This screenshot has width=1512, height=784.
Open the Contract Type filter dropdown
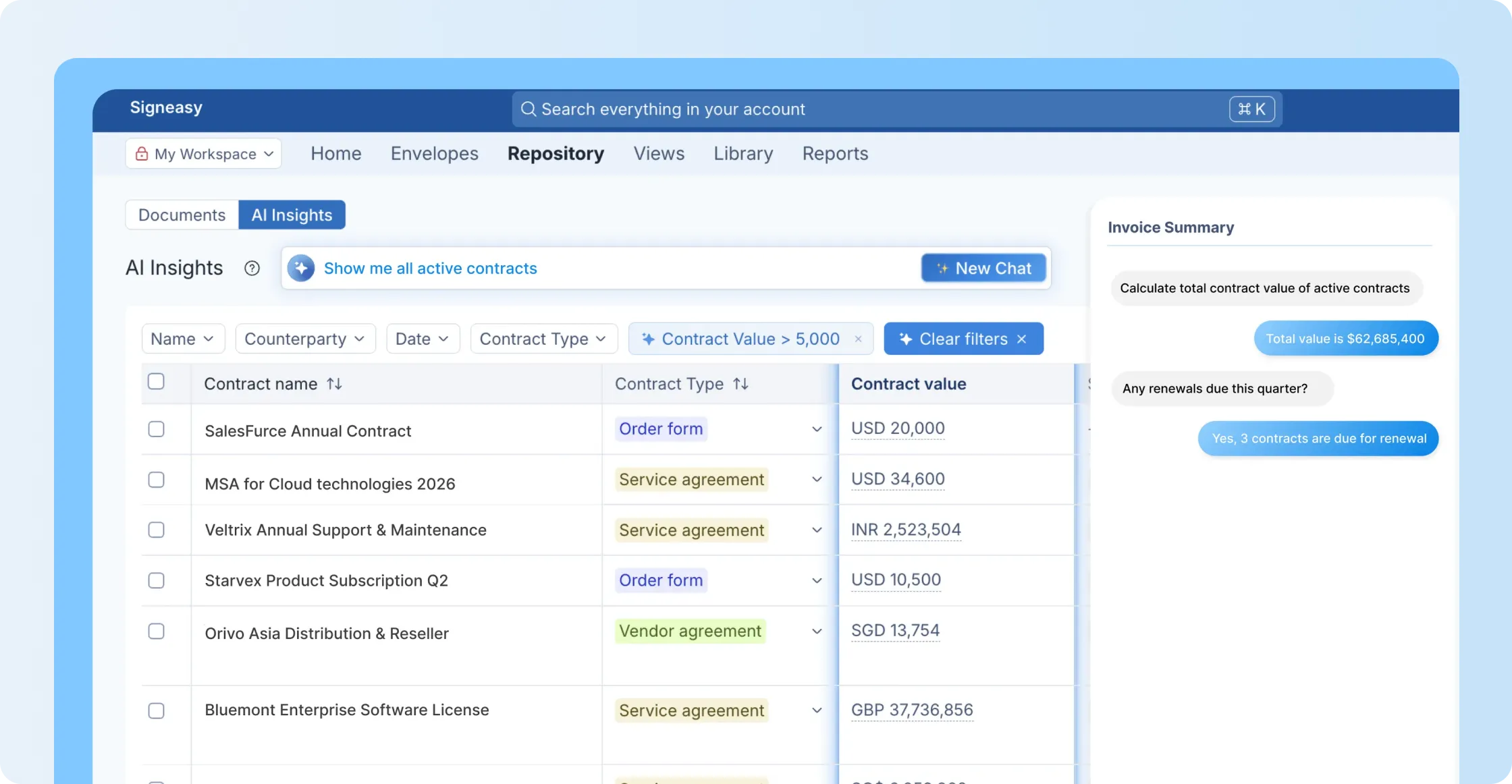click(543, 339)
